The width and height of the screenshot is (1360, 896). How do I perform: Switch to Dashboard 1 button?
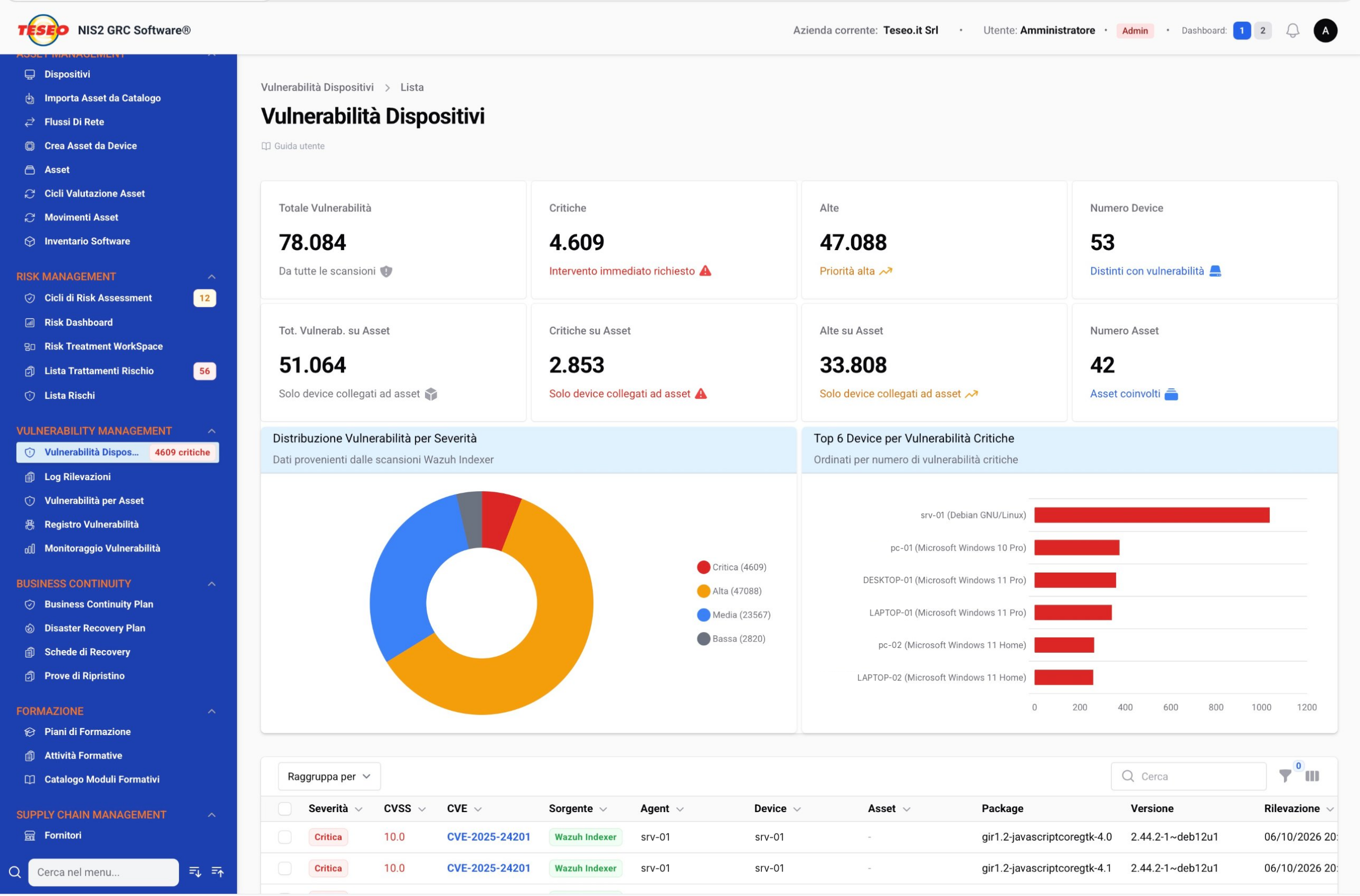click(x=1242, y=31)
